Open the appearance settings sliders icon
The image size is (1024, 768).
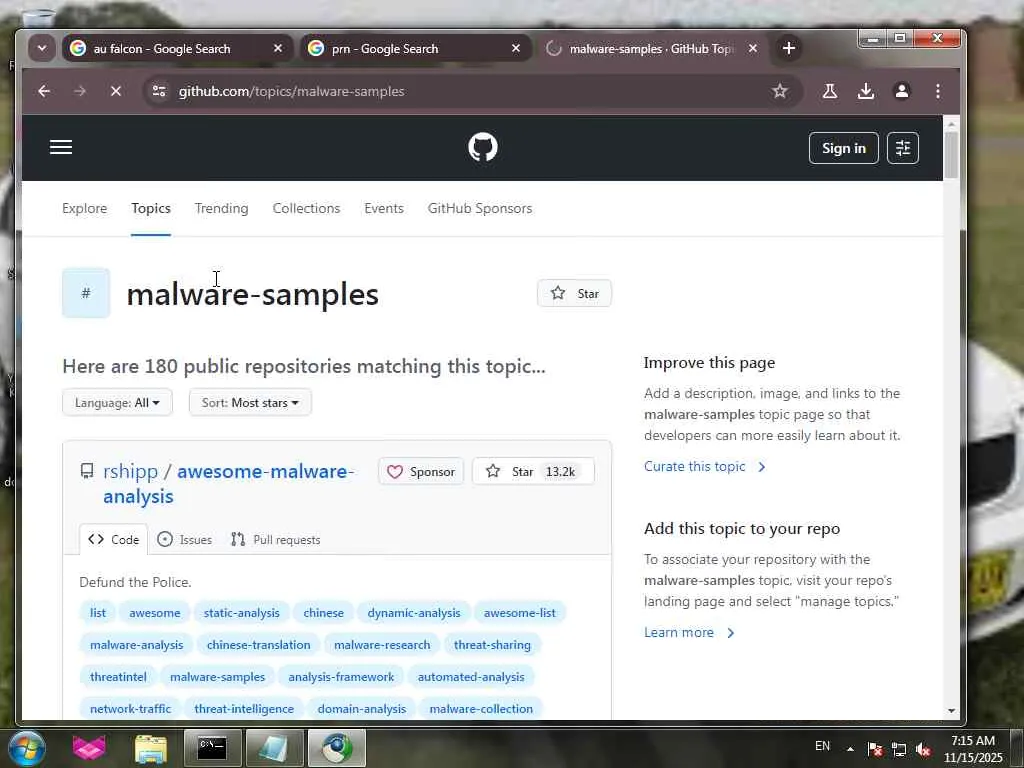[x=903, y=148]
